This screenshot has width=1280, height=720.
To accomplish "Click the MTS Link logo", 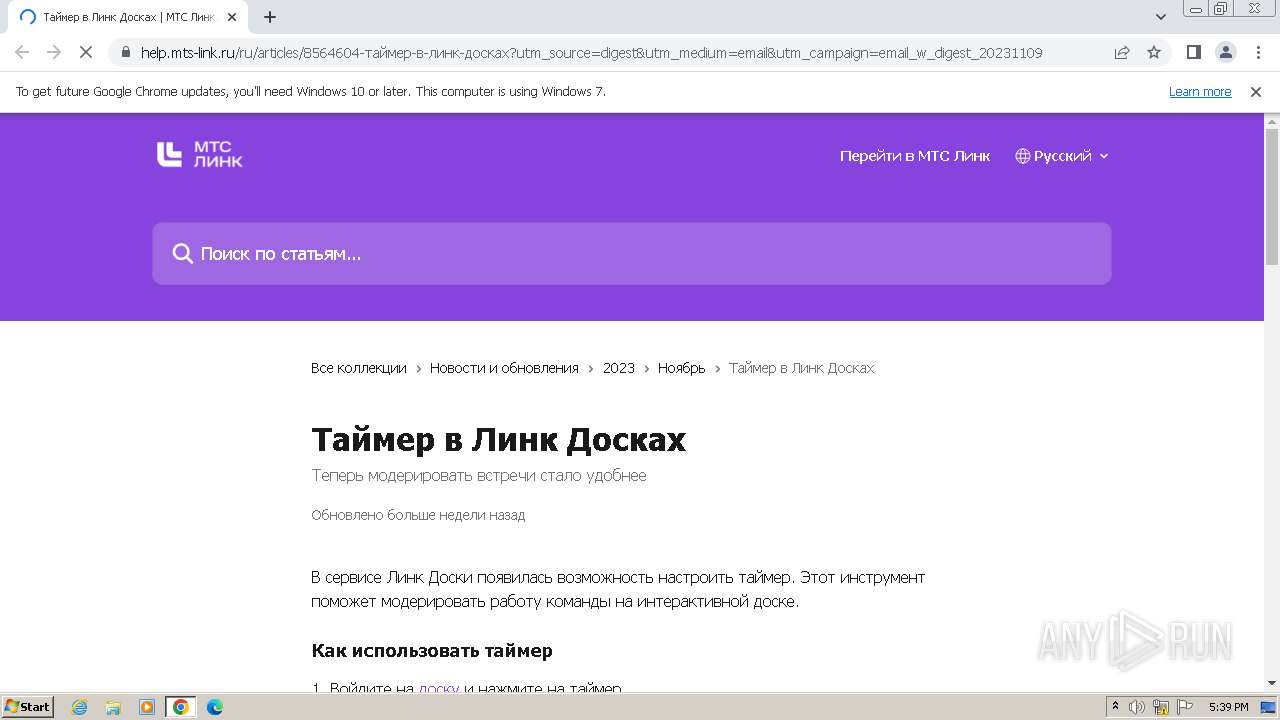I will (200, 155).
